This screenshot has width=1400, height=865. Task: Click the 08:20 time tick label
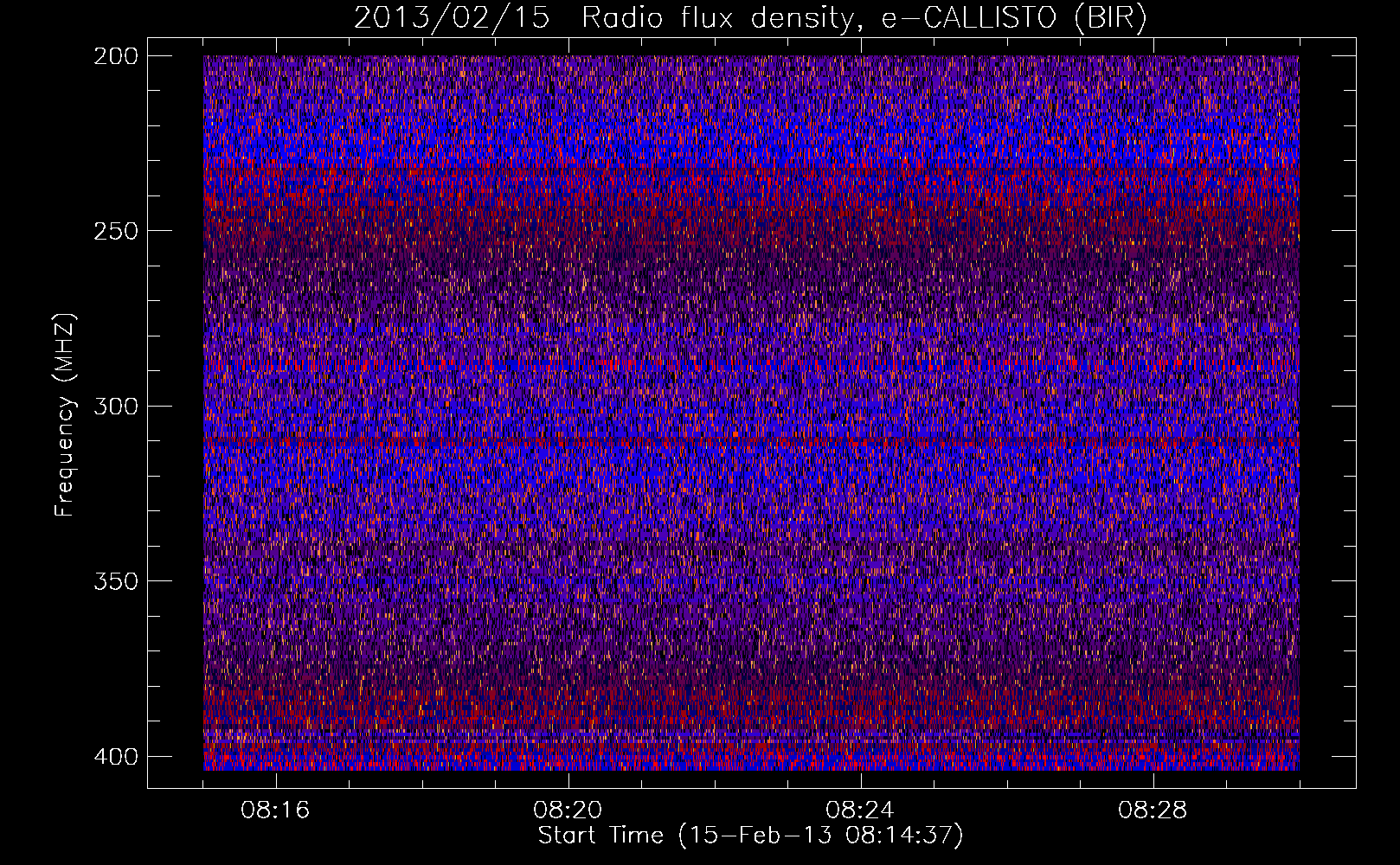pos(568,811)
